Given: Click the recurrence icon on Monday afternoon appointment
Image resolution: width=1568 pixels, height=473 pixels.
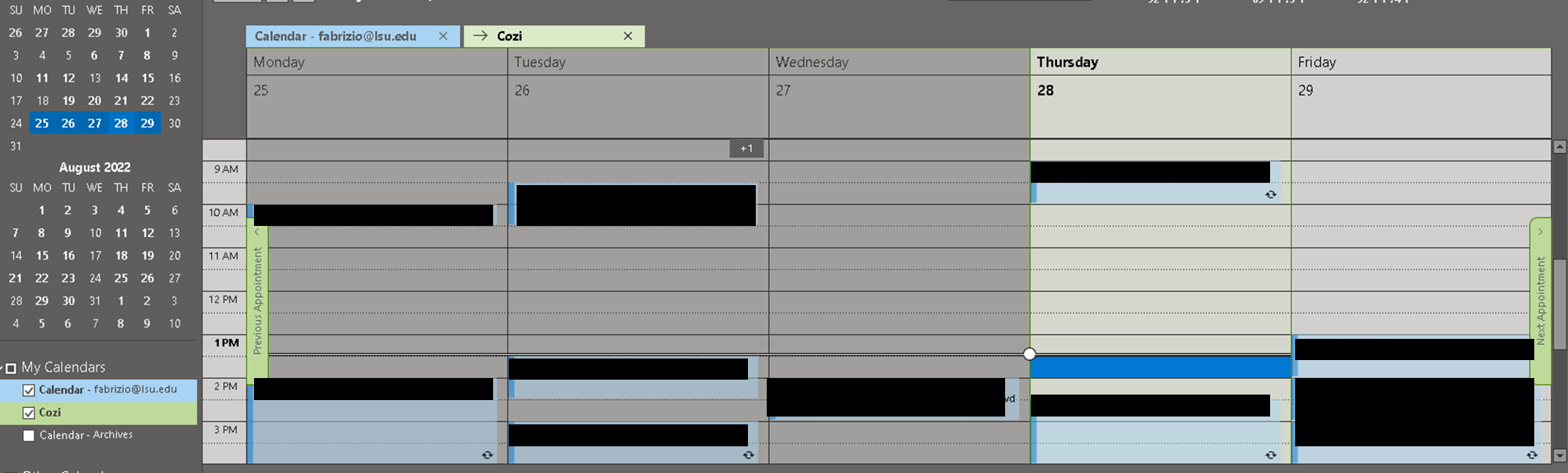Looking at the screenshot, I should pyautogui.click(x=487, y=455).
